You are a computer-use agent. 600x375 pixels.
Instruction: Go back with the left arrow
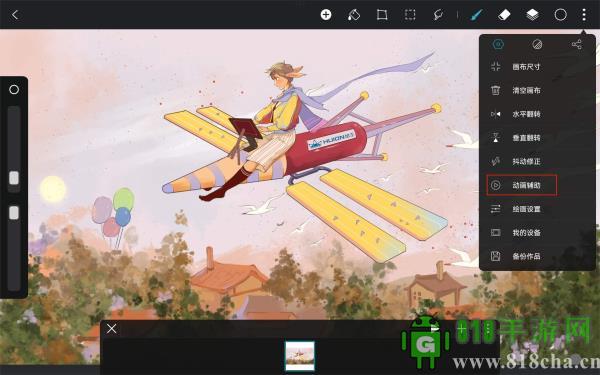click(15, 15)
